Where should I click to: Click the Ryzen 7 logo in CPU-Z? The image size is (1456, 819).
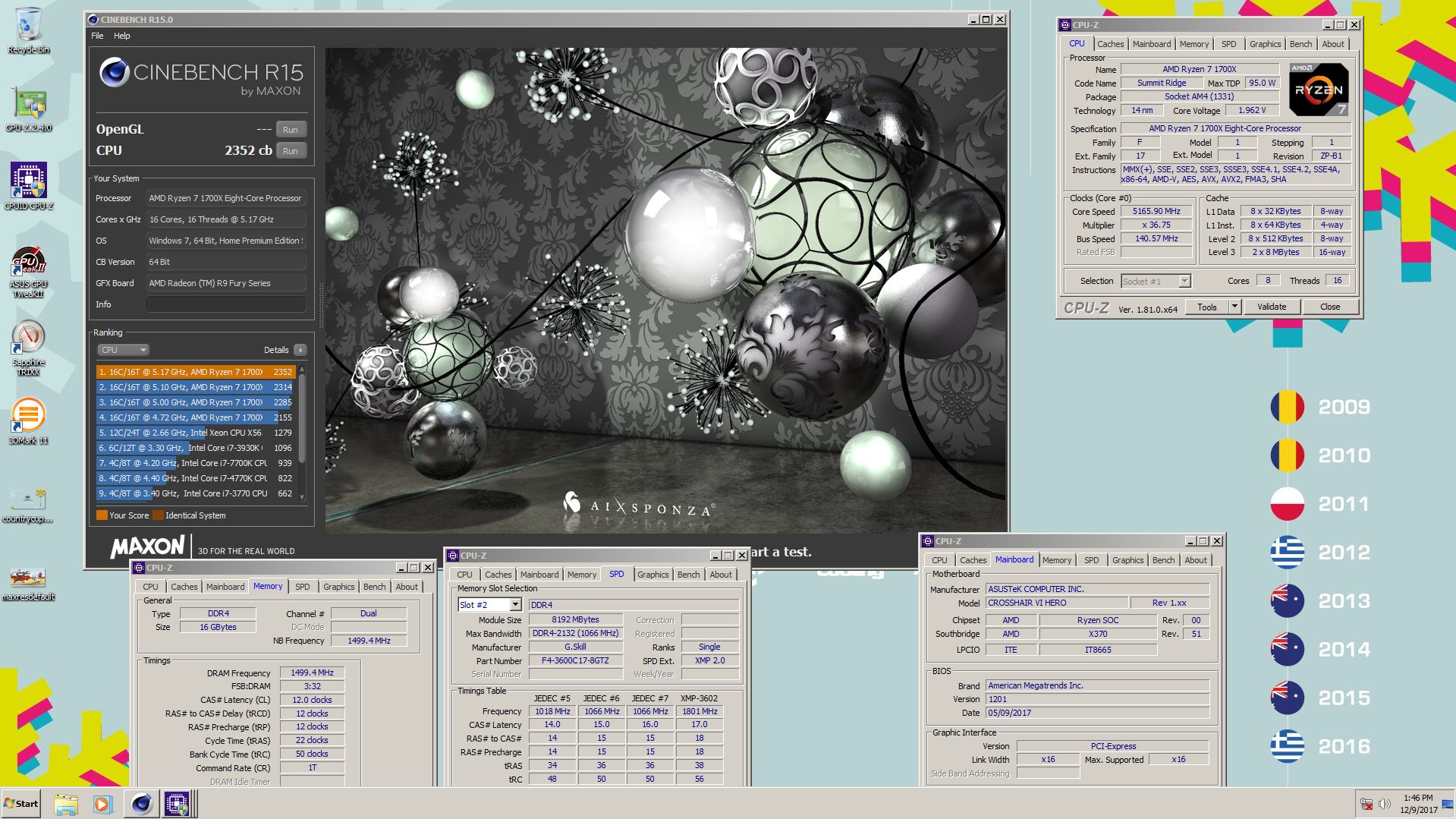pos(1319,89)
